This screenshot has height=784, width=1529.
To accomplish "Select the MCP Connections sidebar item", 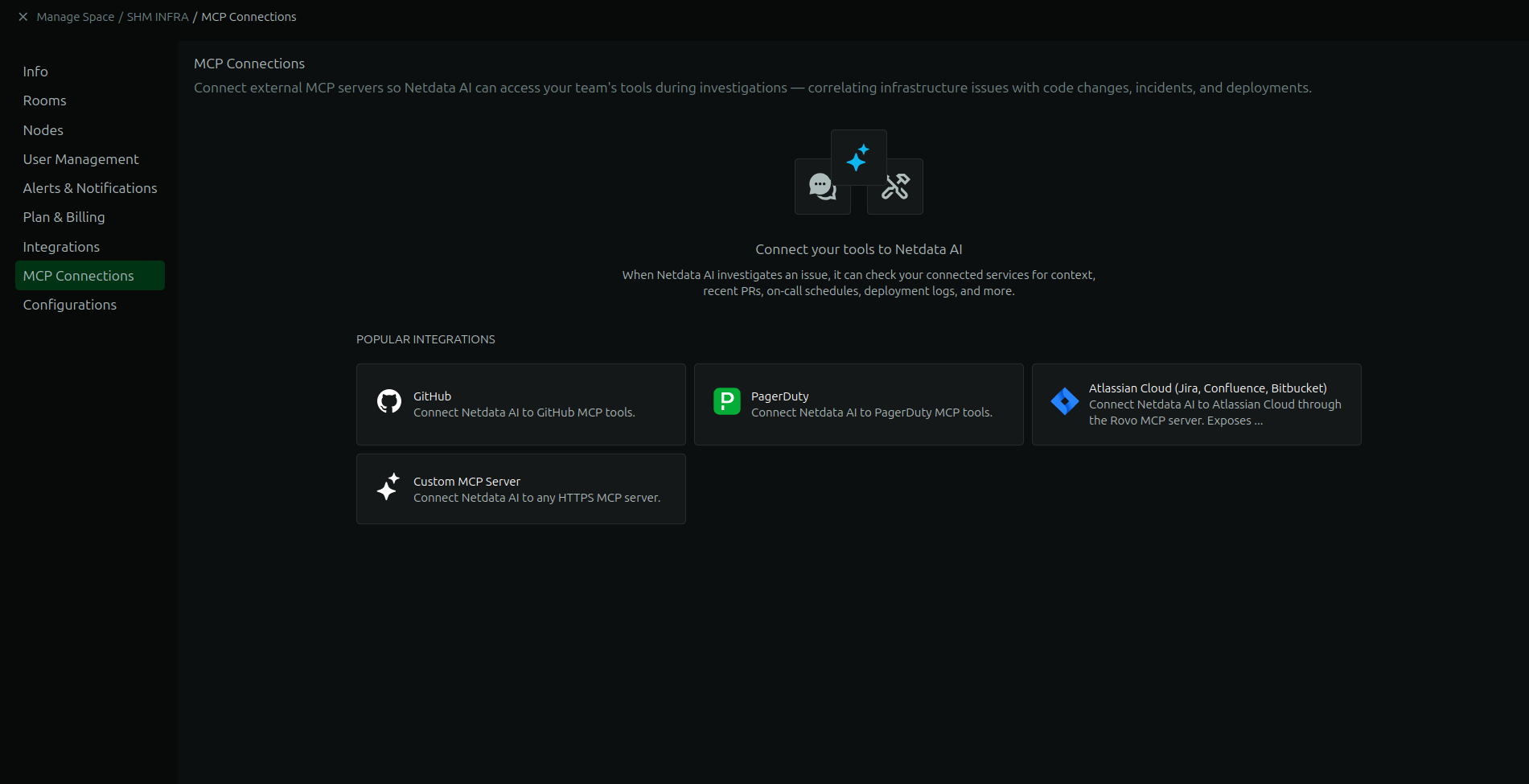I will click(90, 276).
